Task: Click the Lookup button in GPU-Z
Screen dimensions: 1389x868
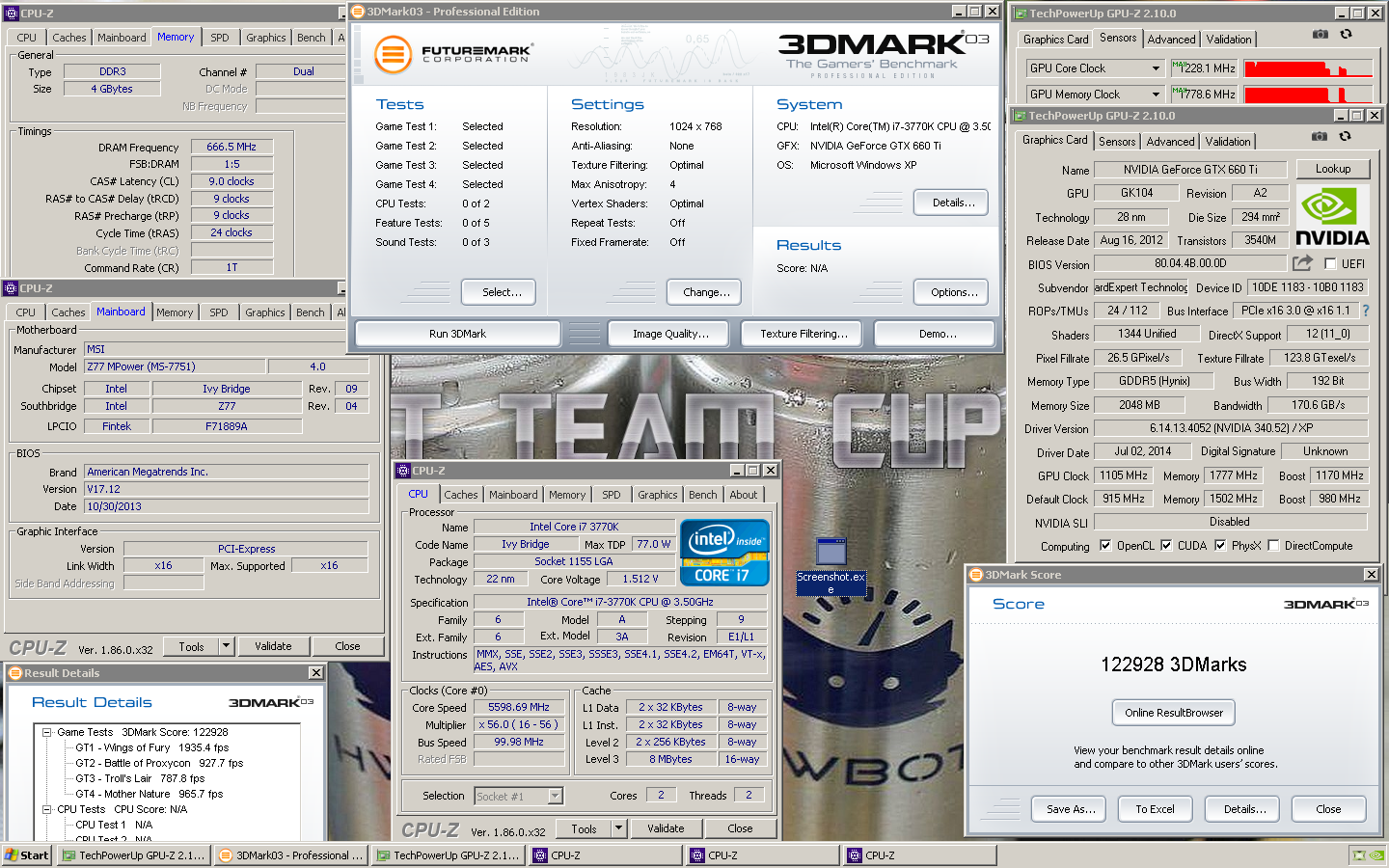Action: click(x=1333, y=169)
